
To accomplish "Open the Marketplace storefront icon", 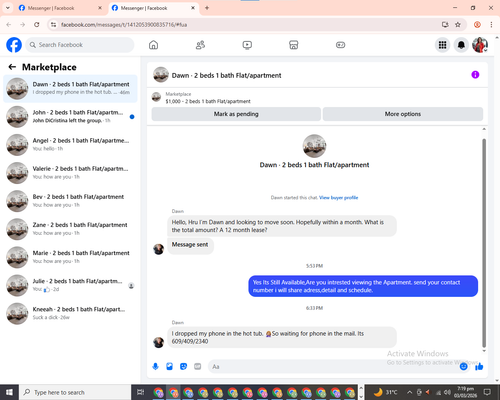I will (x=294, y=45).
